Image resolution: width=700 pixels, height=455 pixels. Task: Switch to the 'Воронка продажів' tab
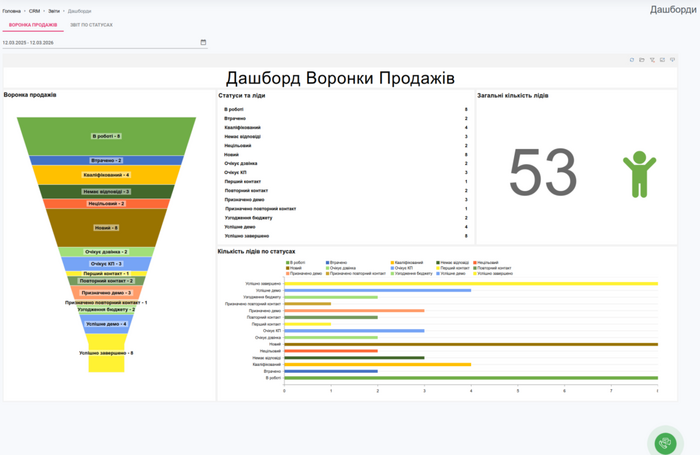coord(33,24)
